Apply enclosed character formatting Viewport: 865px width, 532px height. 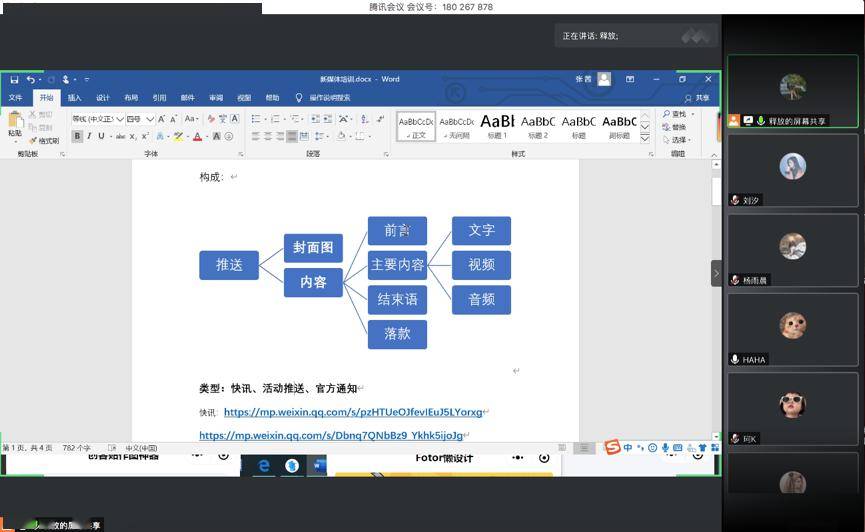pos(229,136)
